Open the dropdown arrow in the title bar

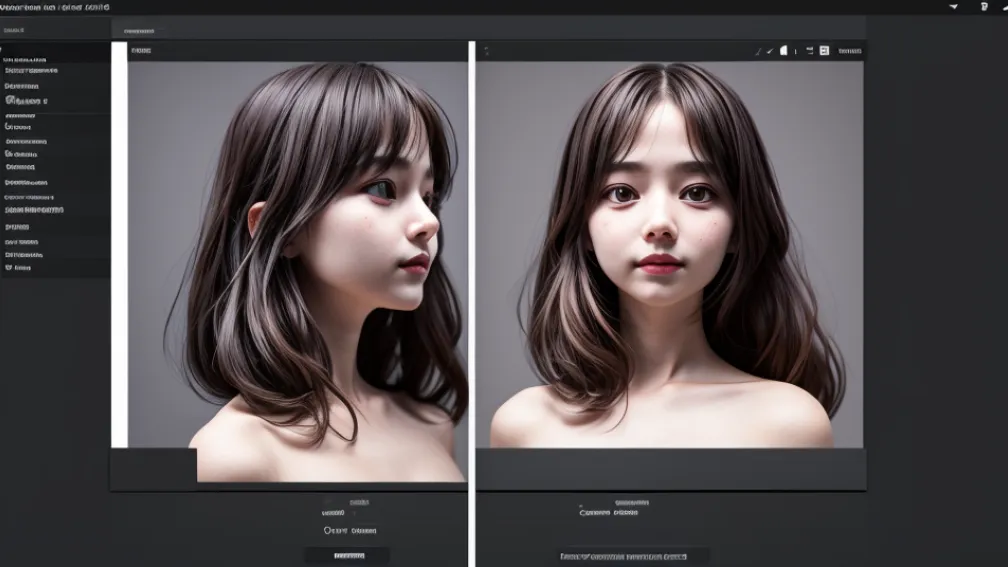[x=953, y=7]
